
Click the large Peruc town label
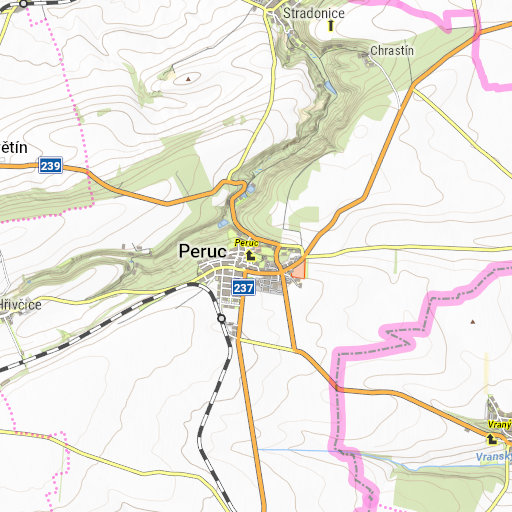click(203, 251)
